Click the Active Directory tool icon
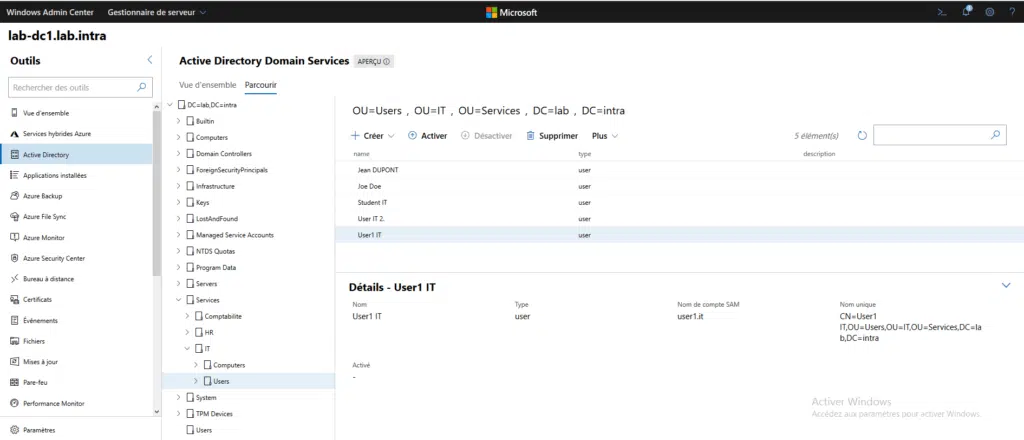Image resolution: width=1024 pixels, height=440 pixels. [x=14, y=155]
